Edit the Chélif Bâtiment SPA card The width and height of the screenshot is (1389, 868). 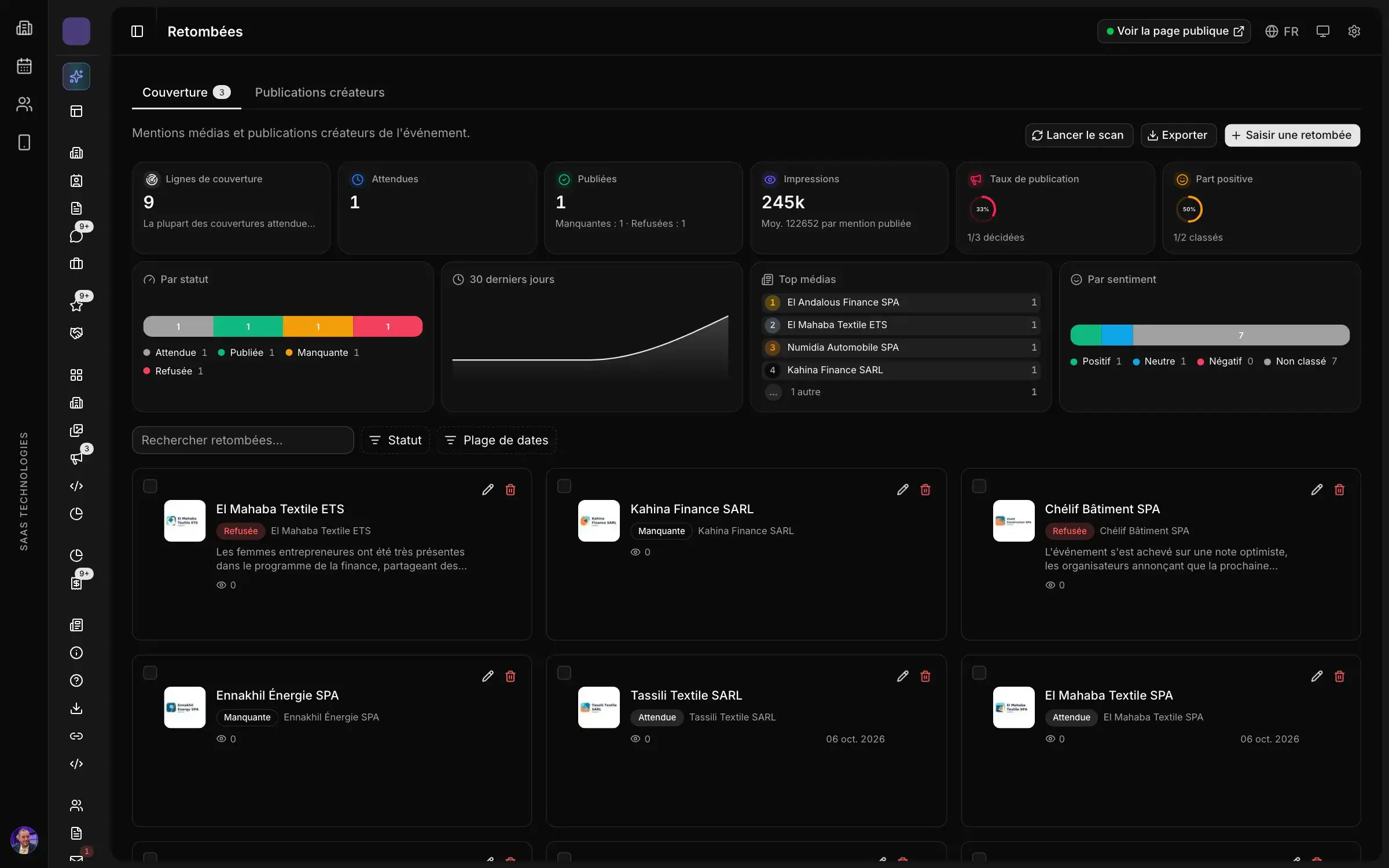click(x=1317, y=490)
